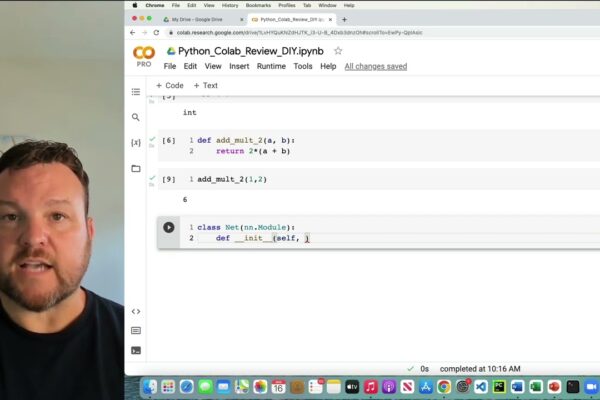Click the 'int' output text
Screen dimensions: 600x400
click(x=190, y=113)
